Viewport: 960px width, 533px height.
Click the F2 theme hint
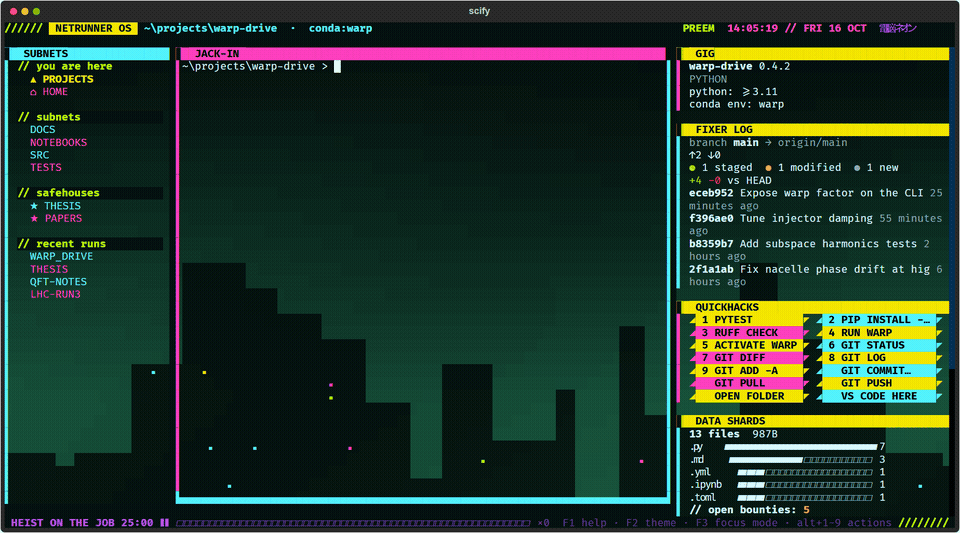point(651,523)
